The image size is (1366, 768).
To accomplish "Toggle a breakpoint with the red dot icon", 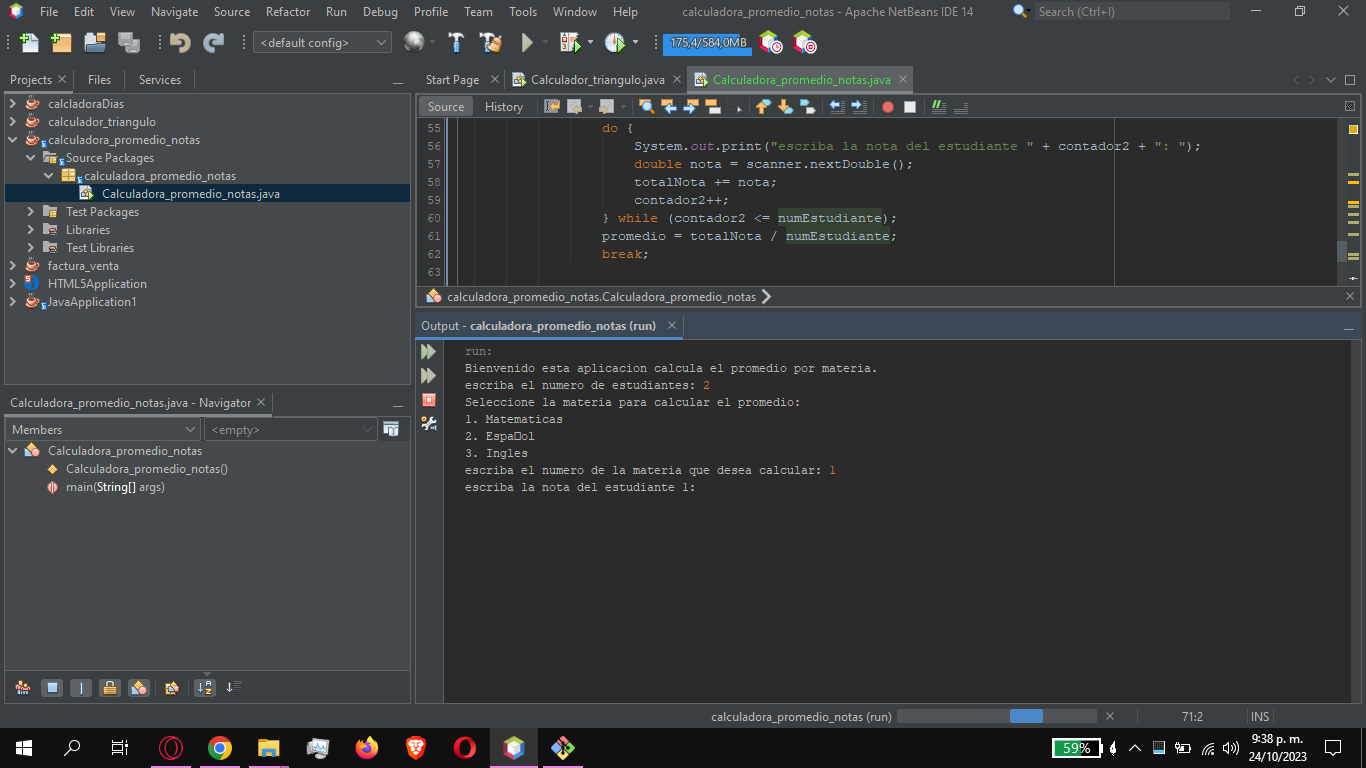I will [x=886, y=106].
